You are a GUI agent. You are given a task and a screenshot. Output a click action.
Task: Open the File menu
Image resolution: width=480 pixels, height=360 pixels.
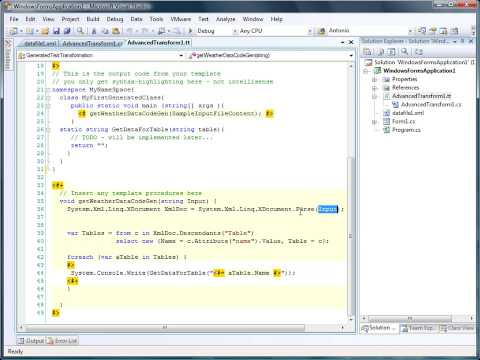coord(14,19)
